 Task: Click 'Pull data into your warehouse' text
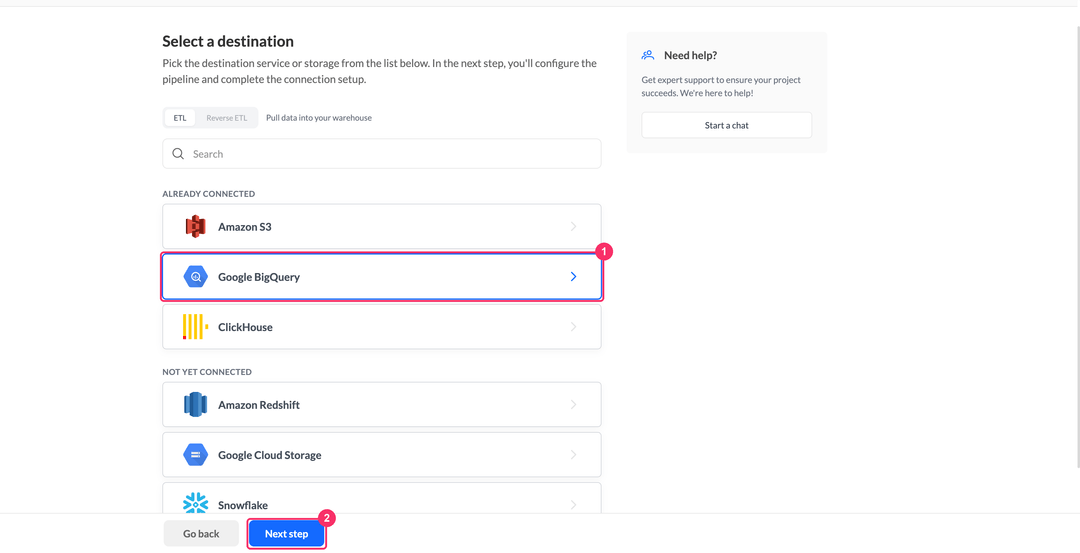[x=319, y=118]
